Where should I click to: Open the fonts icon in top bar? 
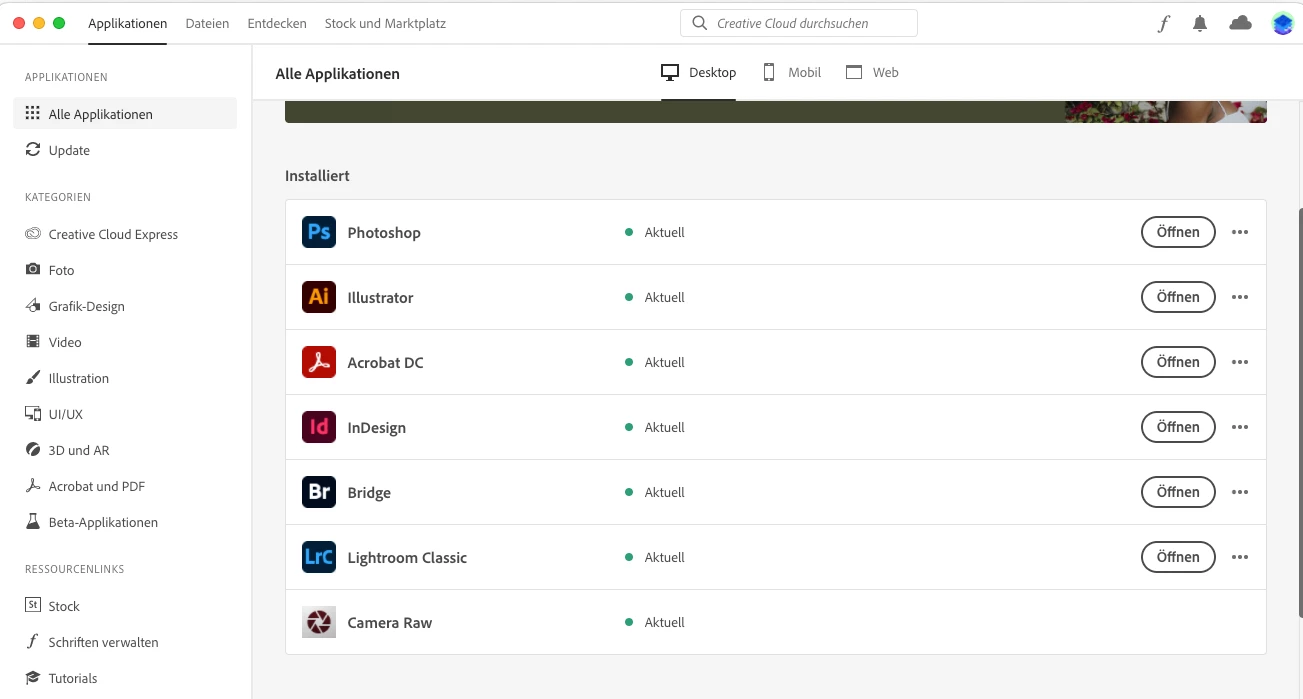pos(1163,23)
